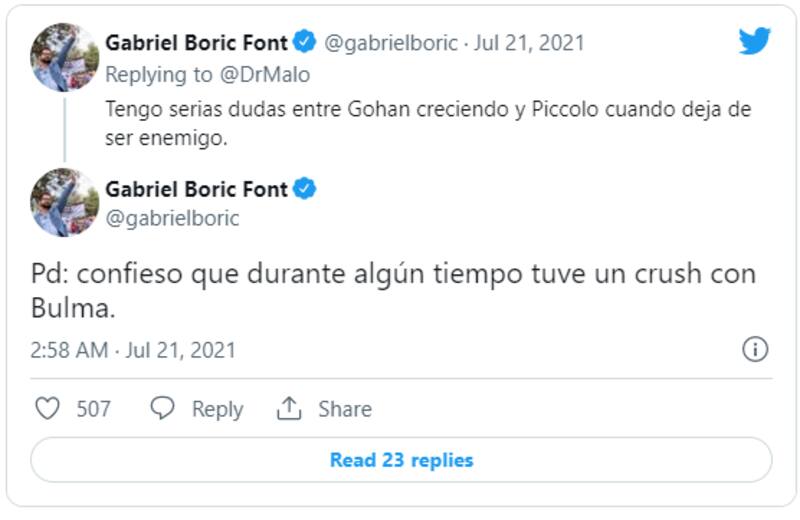The width and height of the screenshot is (800, 520).
Task: Open Read 23 replies
Action: 401,460
